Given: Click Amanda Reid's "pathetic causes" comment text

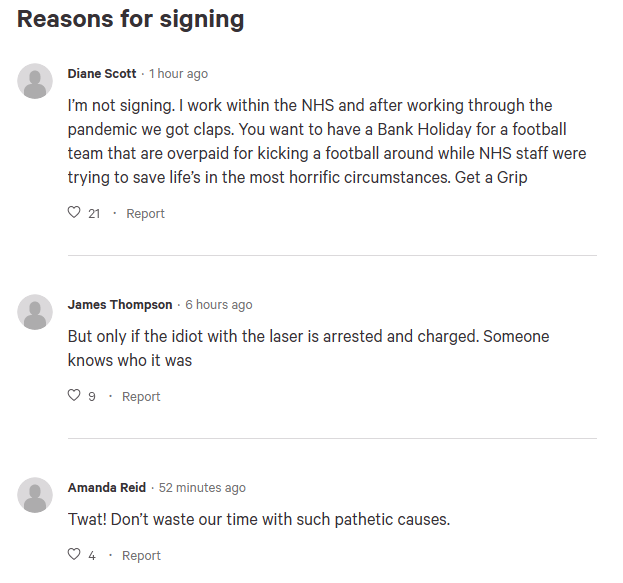Looking at the screenshot, I should (x=259, y=519).
